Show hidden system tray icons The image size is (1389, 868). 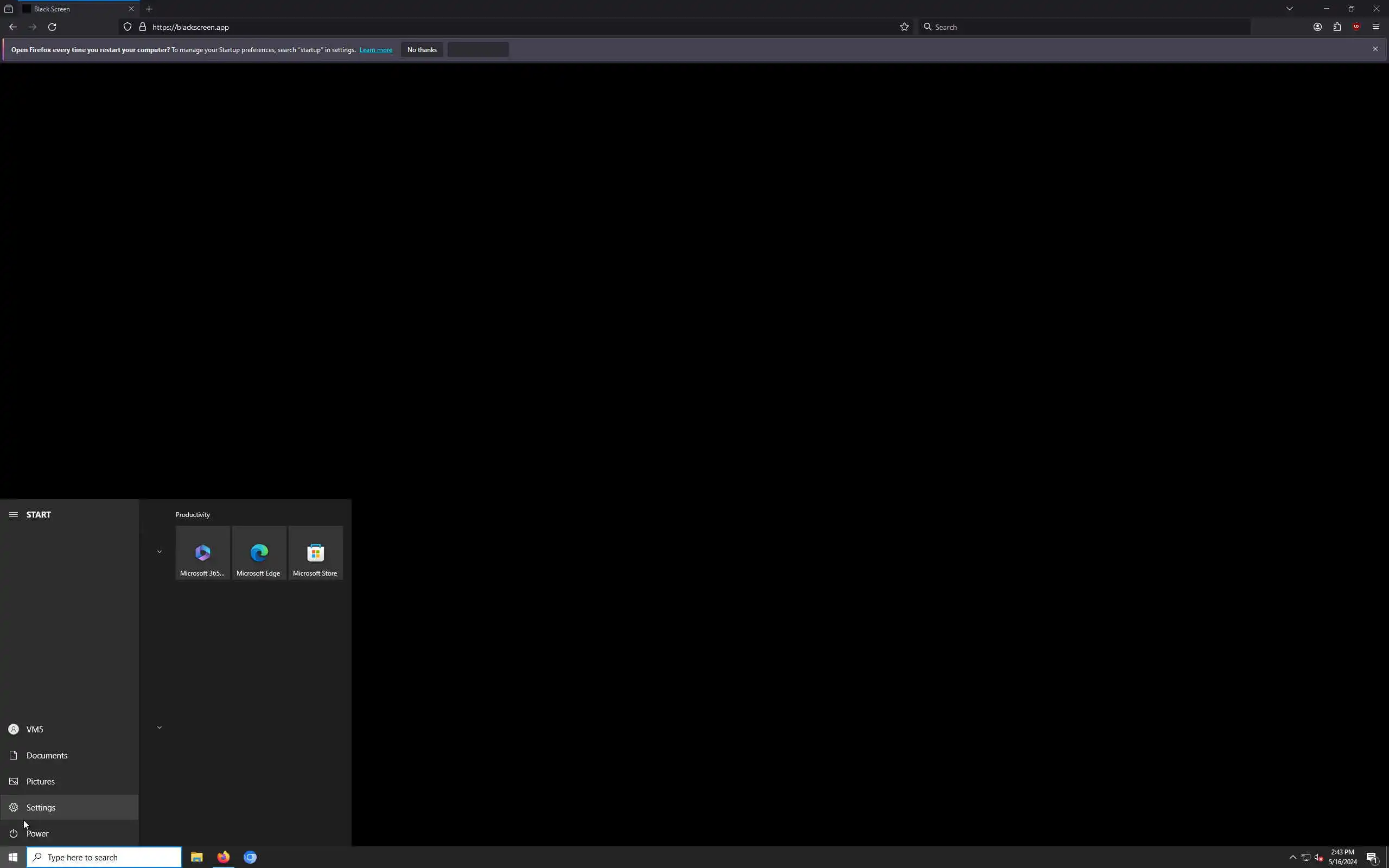pyautogui.click(x=1292, y=857)
